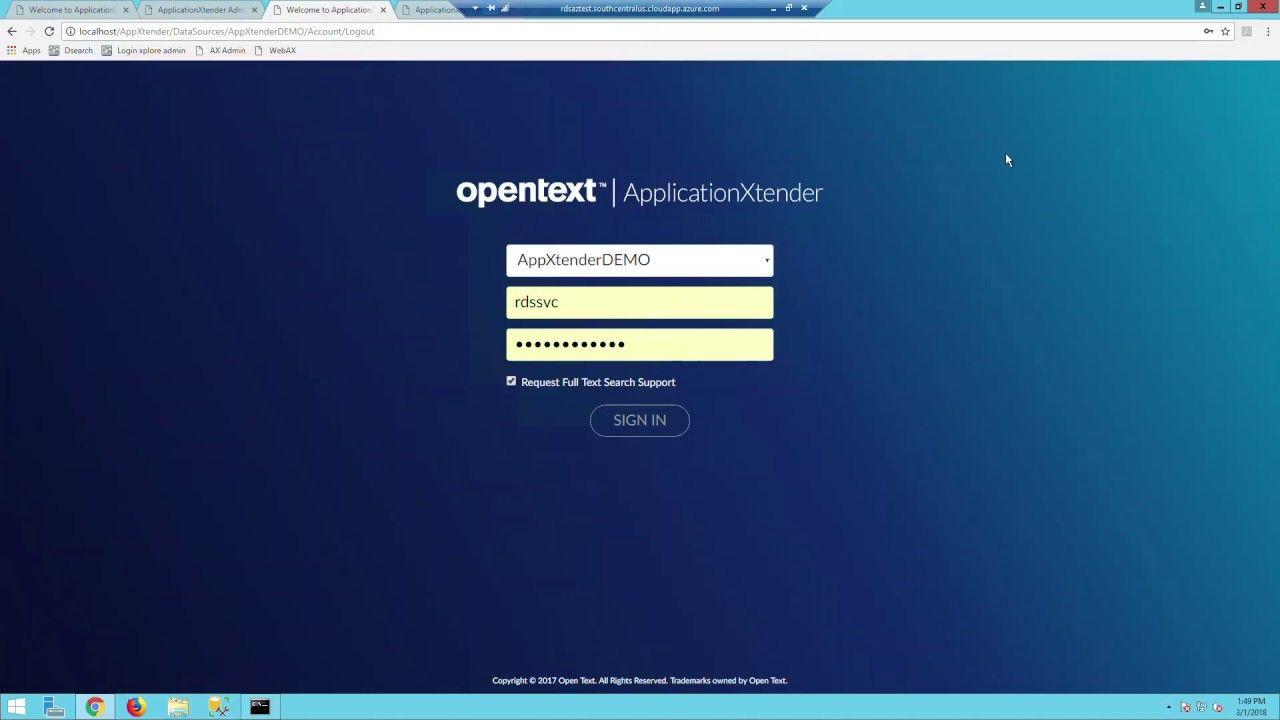Bookmark this page with the star icon
Screen dimensions: 1280x720
(x=1225, y=31)
